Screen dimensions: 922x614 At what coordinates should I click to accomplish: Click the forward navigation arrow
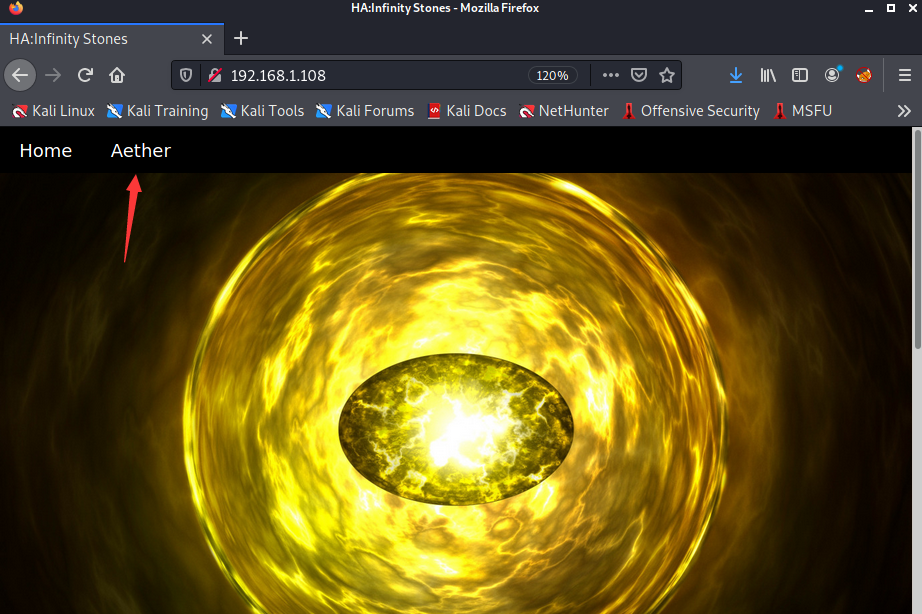(53, 75)
